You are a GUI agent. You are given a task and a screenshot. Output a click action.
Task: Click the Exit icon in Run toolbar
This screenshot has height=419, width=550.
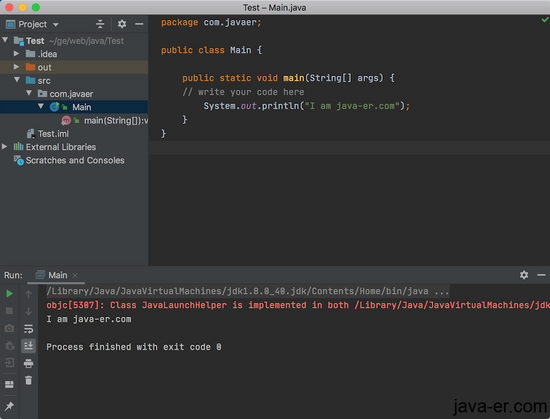[x=9, y=363]
